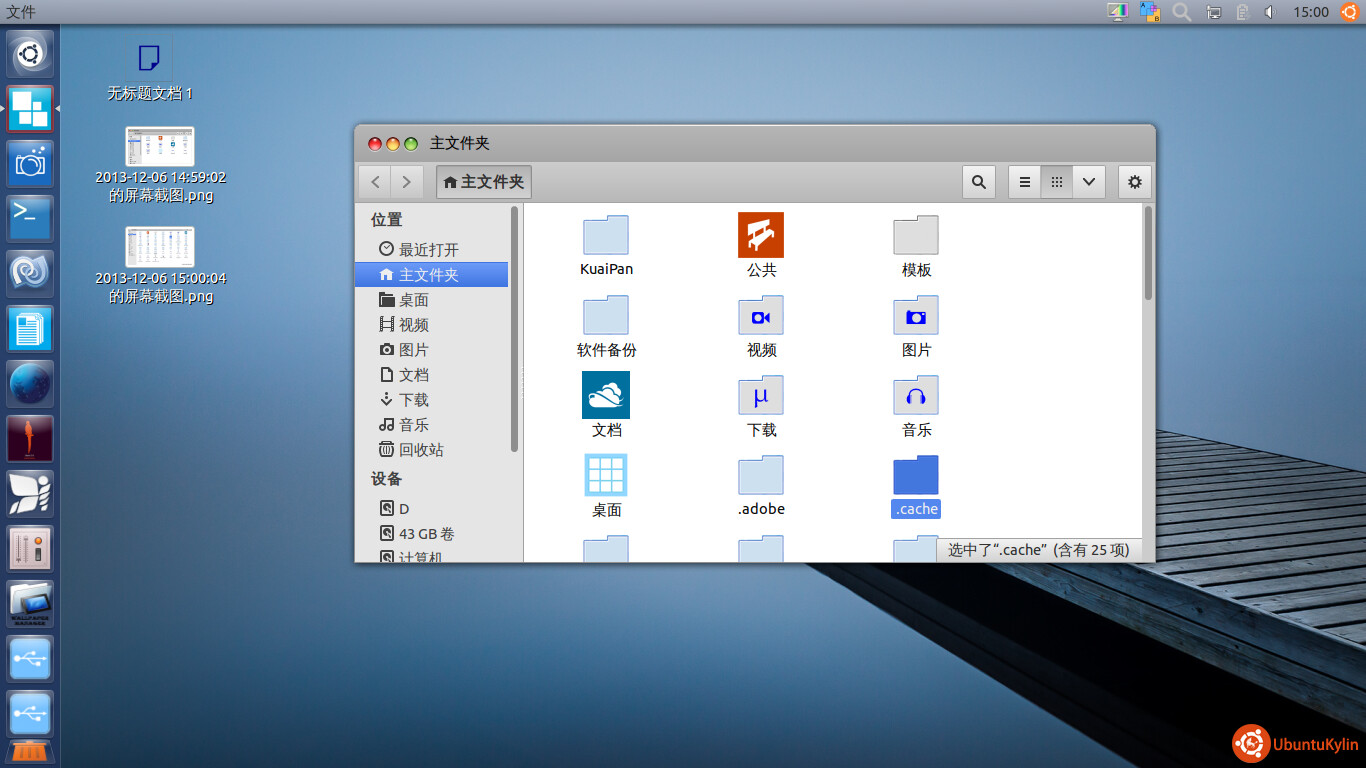Switch to icon grid view
Viewport: 1366px width, 768px height.
tap(1056, 182)
